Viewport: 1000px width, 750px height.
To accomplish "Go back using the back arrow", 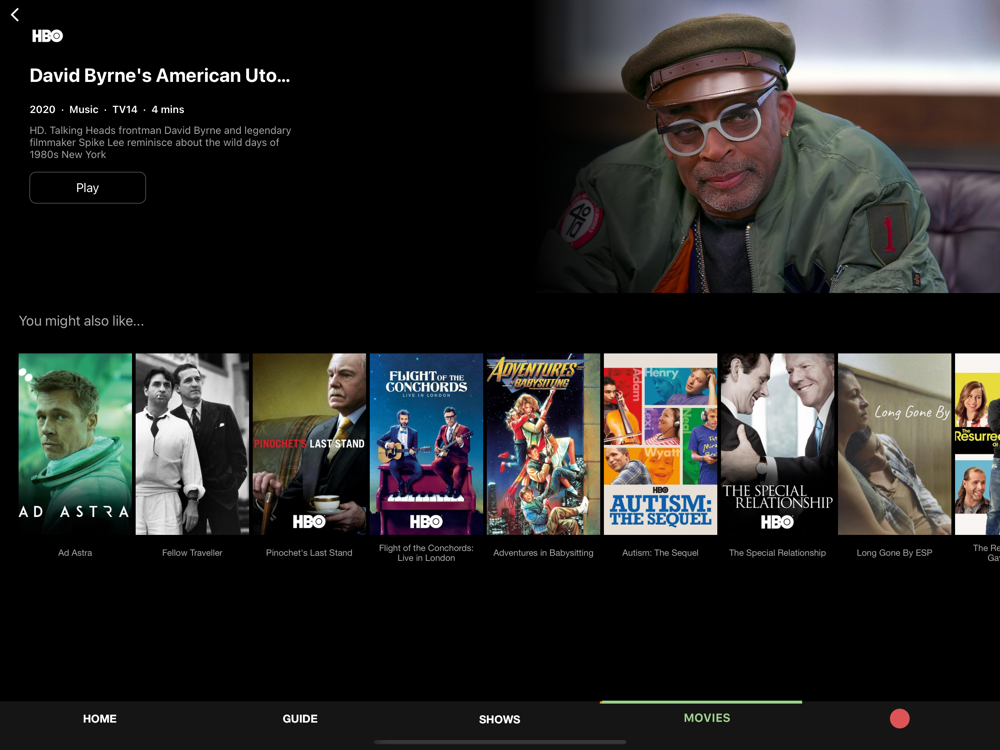I will tap(15, 15).
